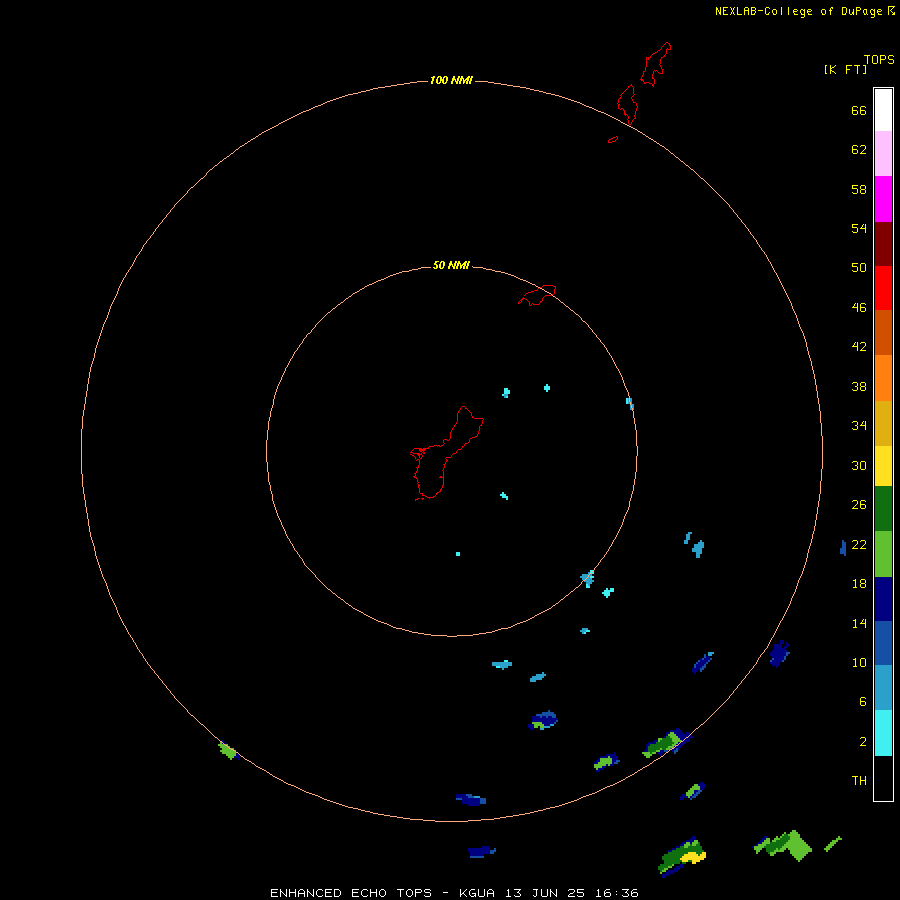Click the cyan 6 kft legend swatch

click(x=883, y=733)
